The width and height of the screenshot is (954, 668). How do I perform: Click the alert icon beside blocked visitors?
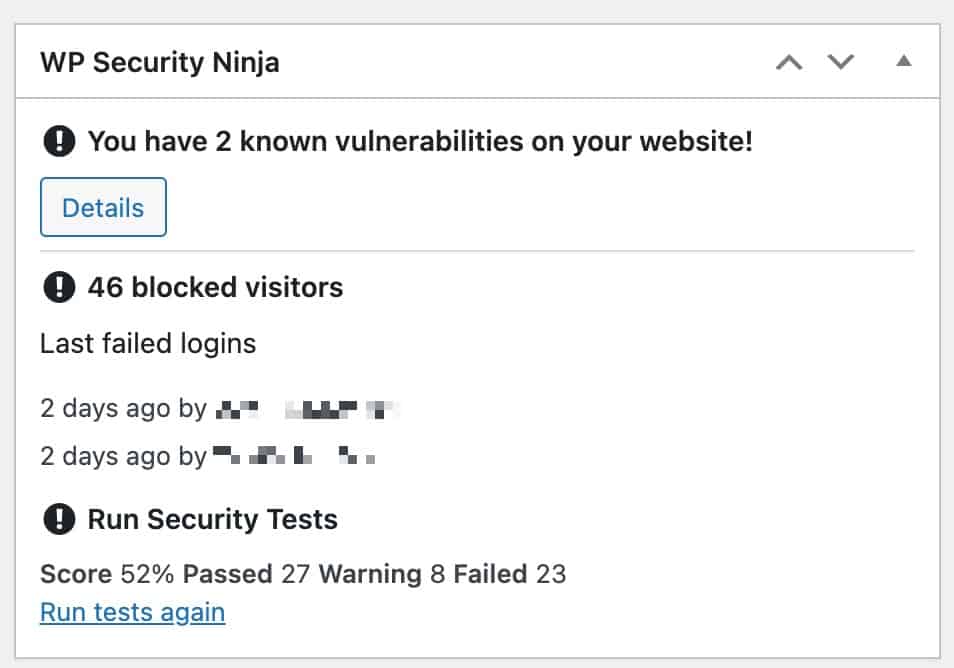pos(60,288)
